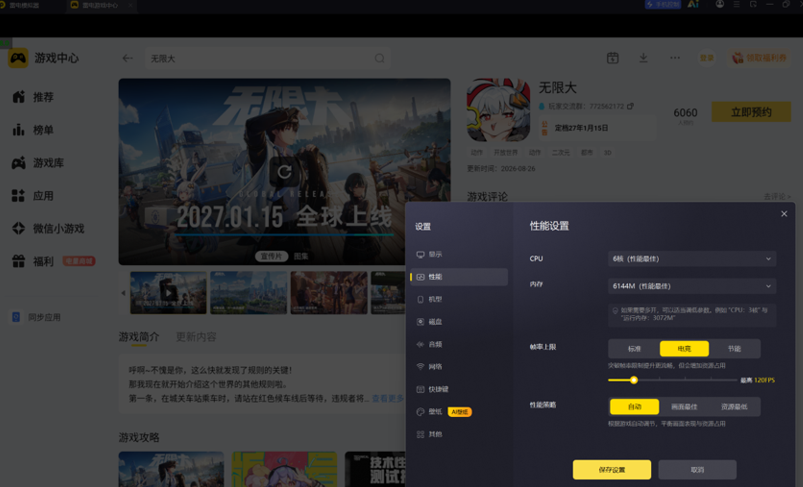Click 同步应用 (Sync apps) in Game Center

[37, 317]
